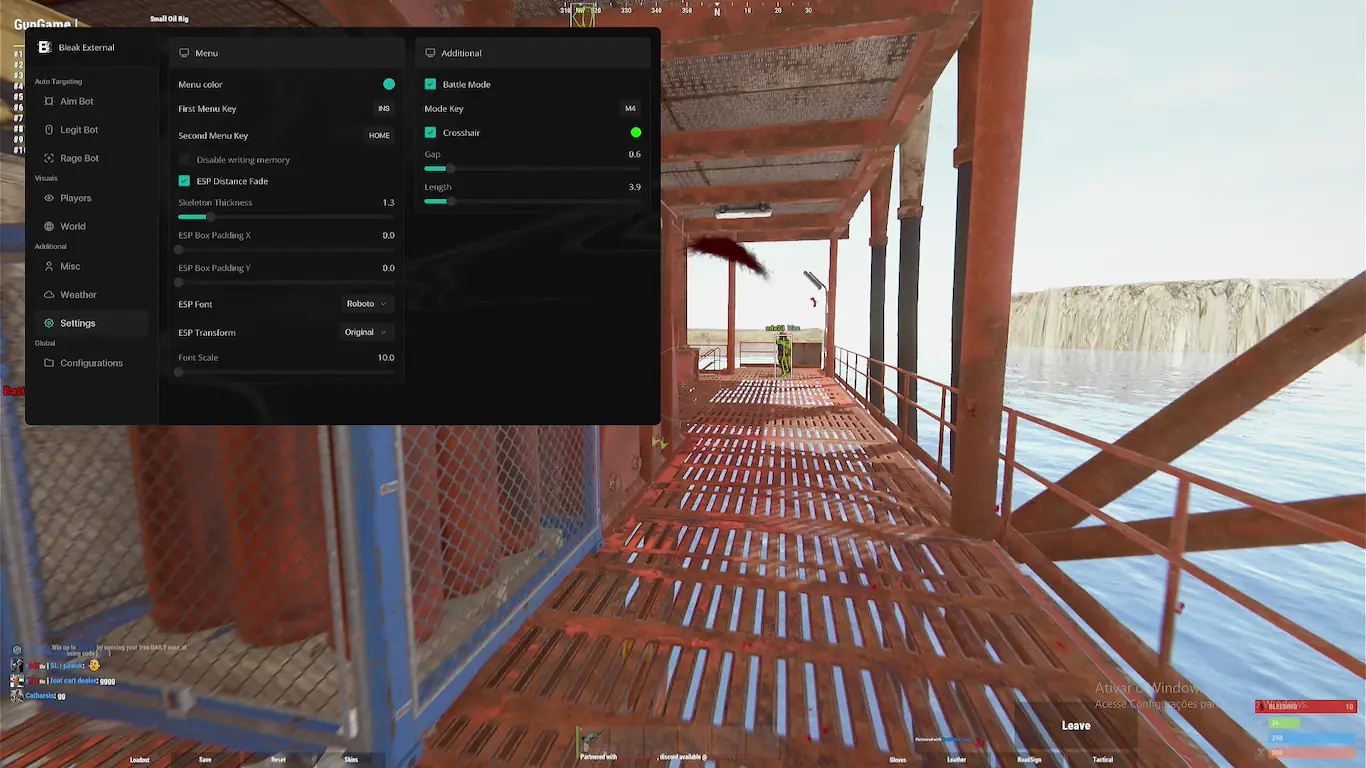Viewport: 1366px width, 768px height.
Task: Select the pistol in the bottom hotbar
Action: [590, 740]
